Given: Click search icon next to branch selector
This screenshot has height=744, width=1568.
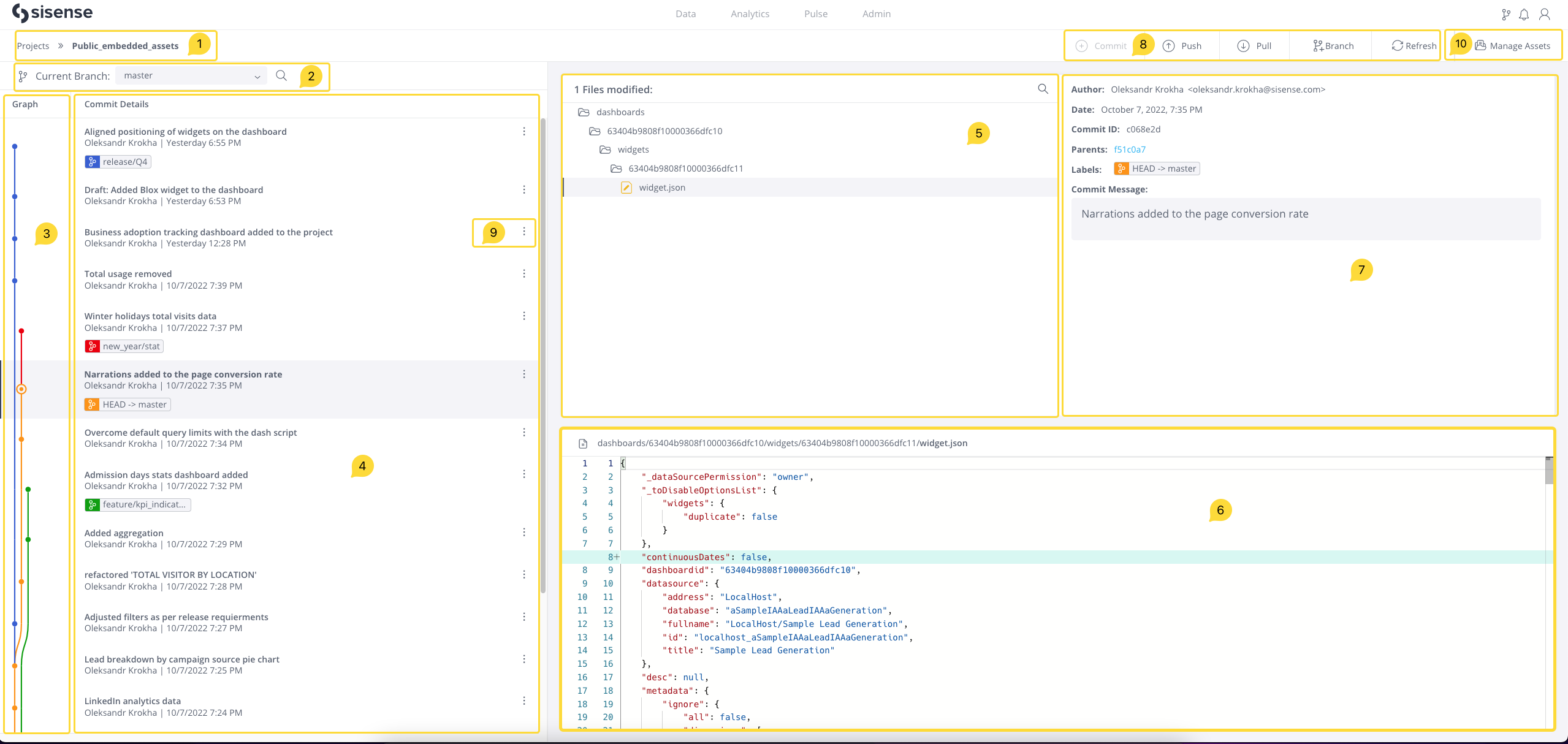Looking at the screenshot, I should pos(281,75).
